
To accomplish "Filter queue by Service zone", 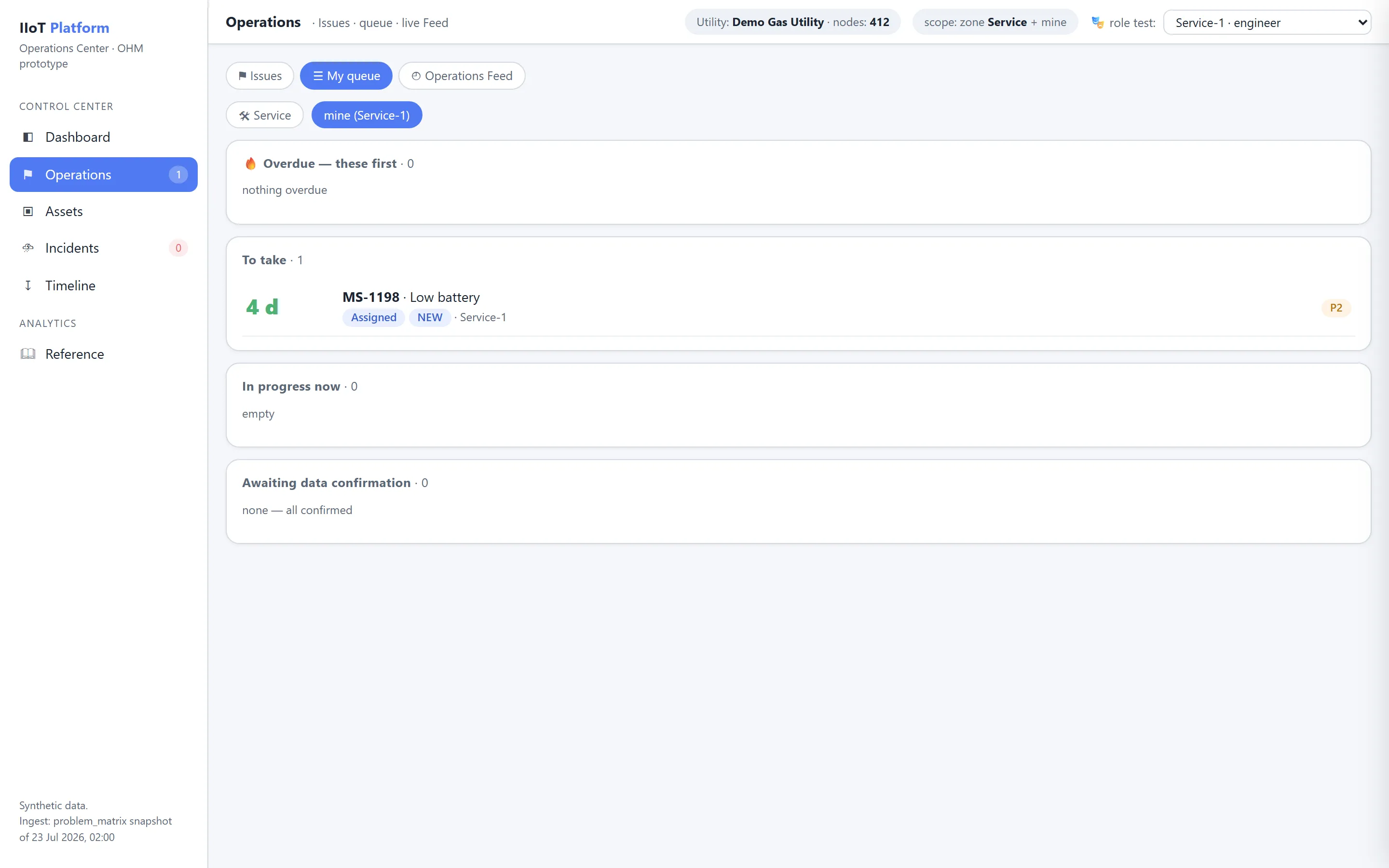I will click(265, 115).
